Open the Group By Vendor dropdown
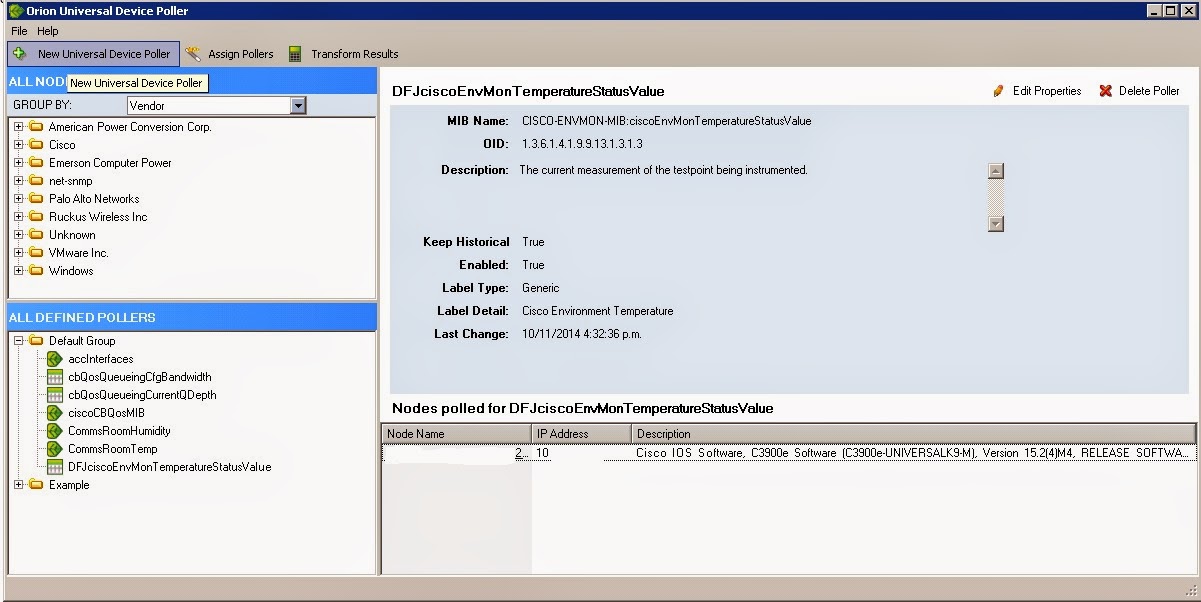 [298, 105]
